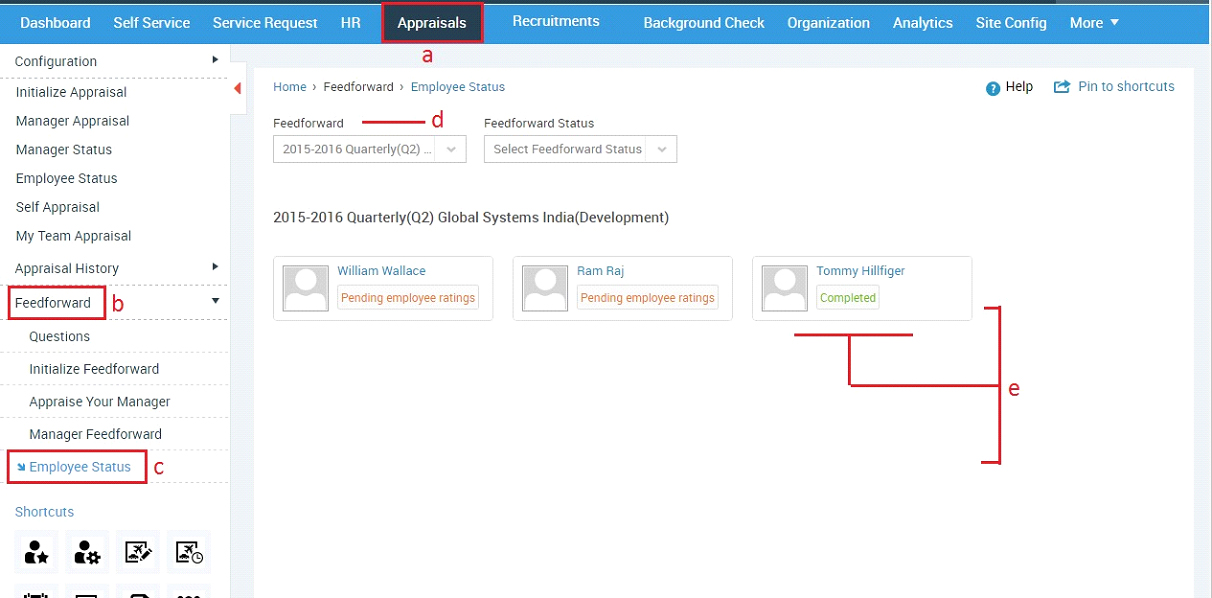Select Employee Status under Feedforward
This screenshot has width=1212, height=598.
click(80, 467)
